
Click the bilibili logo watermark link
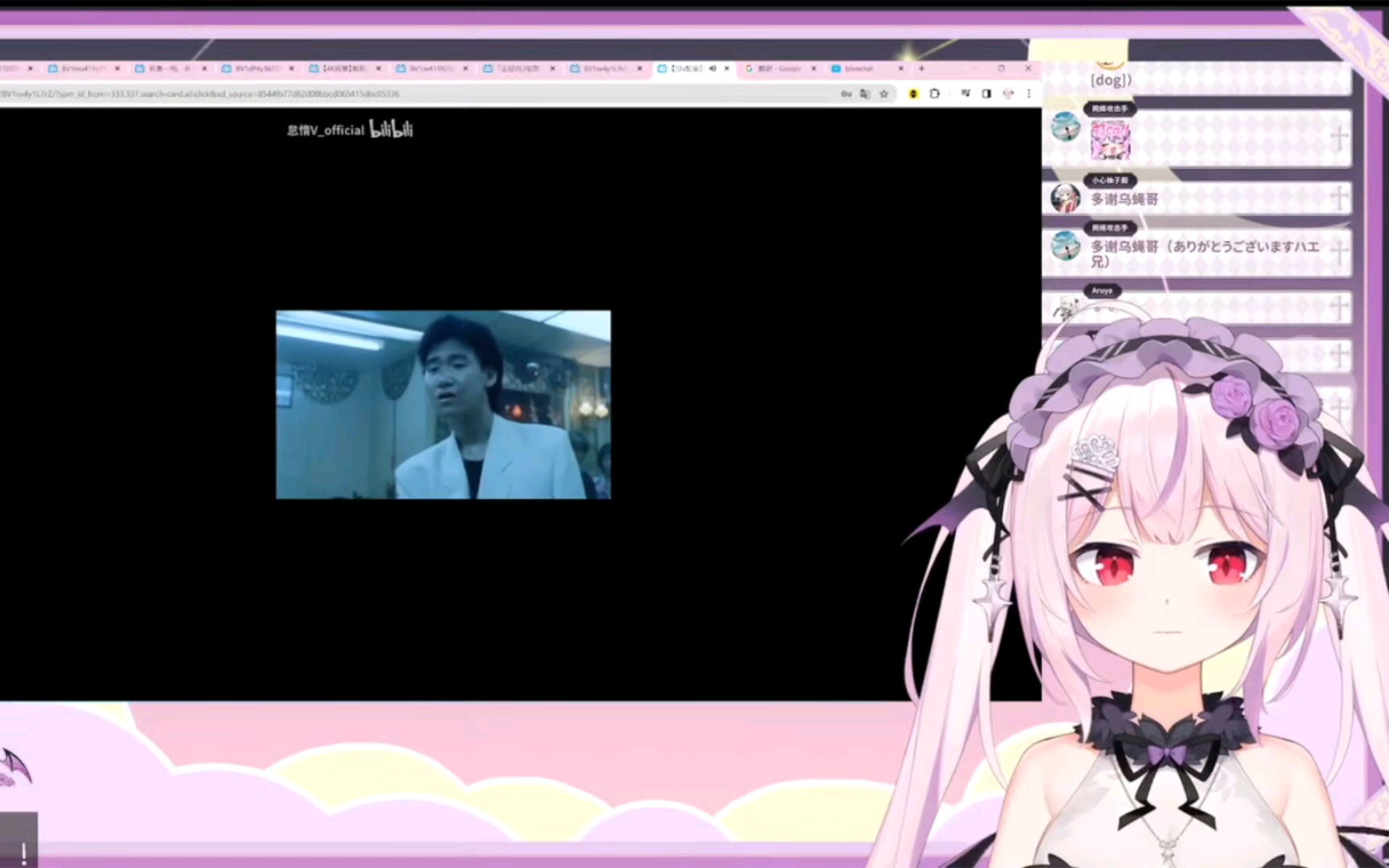tap(391, 129)
